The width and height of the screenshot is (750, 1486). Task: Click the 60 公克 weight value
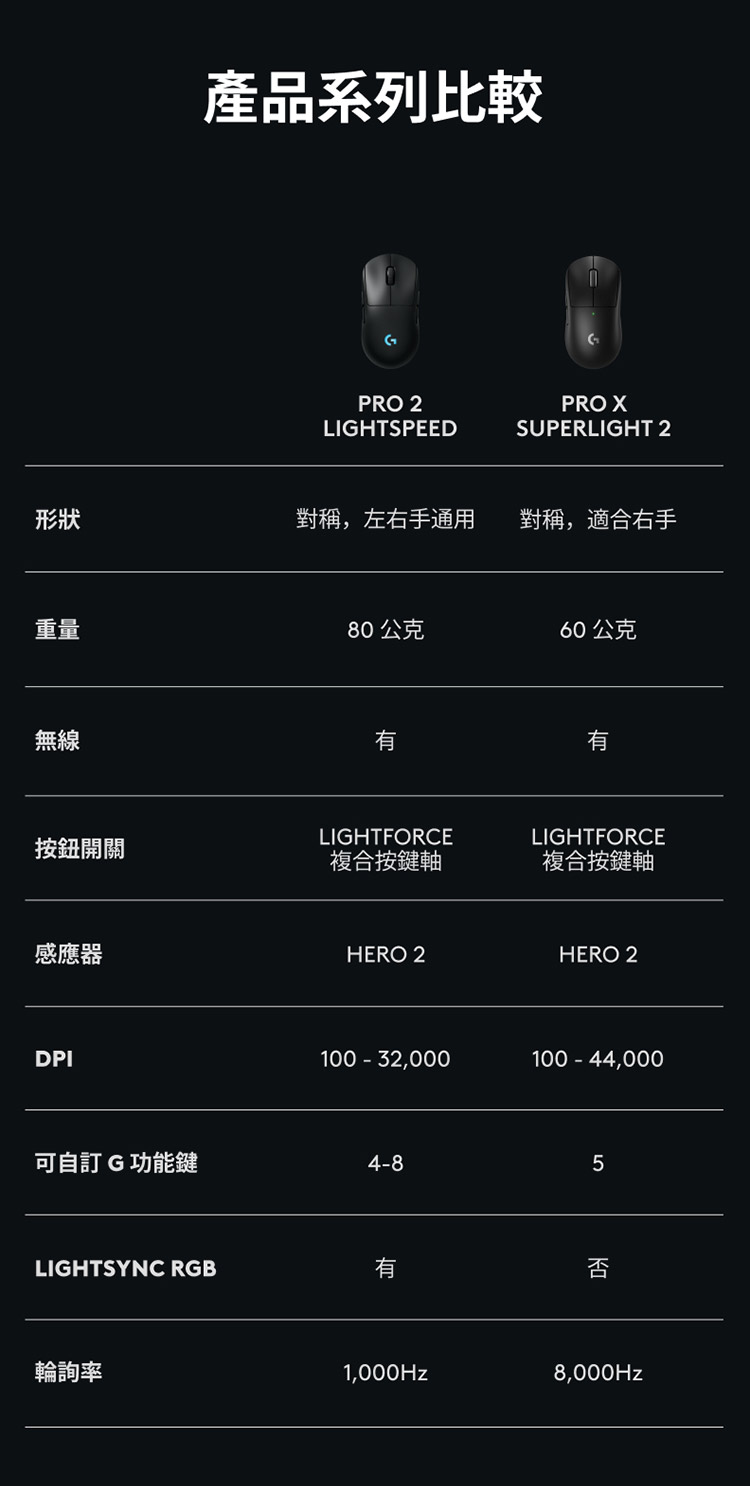[x=598, y=630]
